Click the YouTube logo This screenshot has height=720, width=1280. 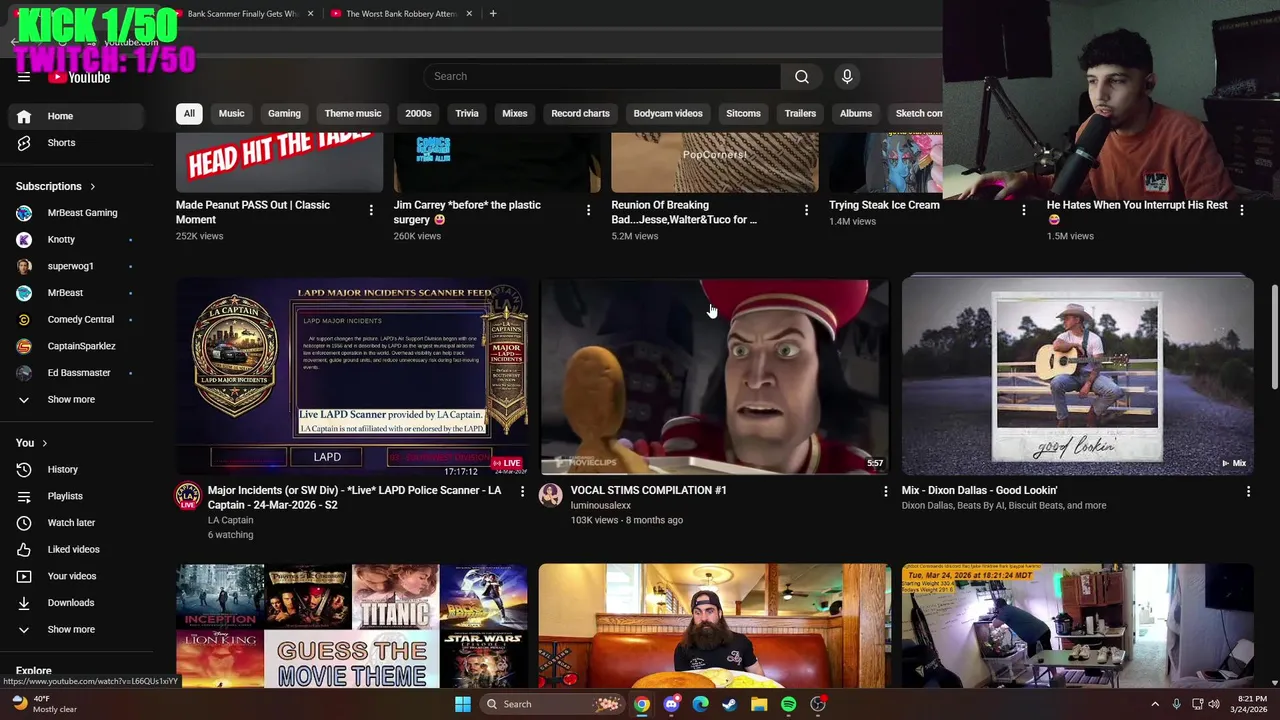[x=79, y=77]
